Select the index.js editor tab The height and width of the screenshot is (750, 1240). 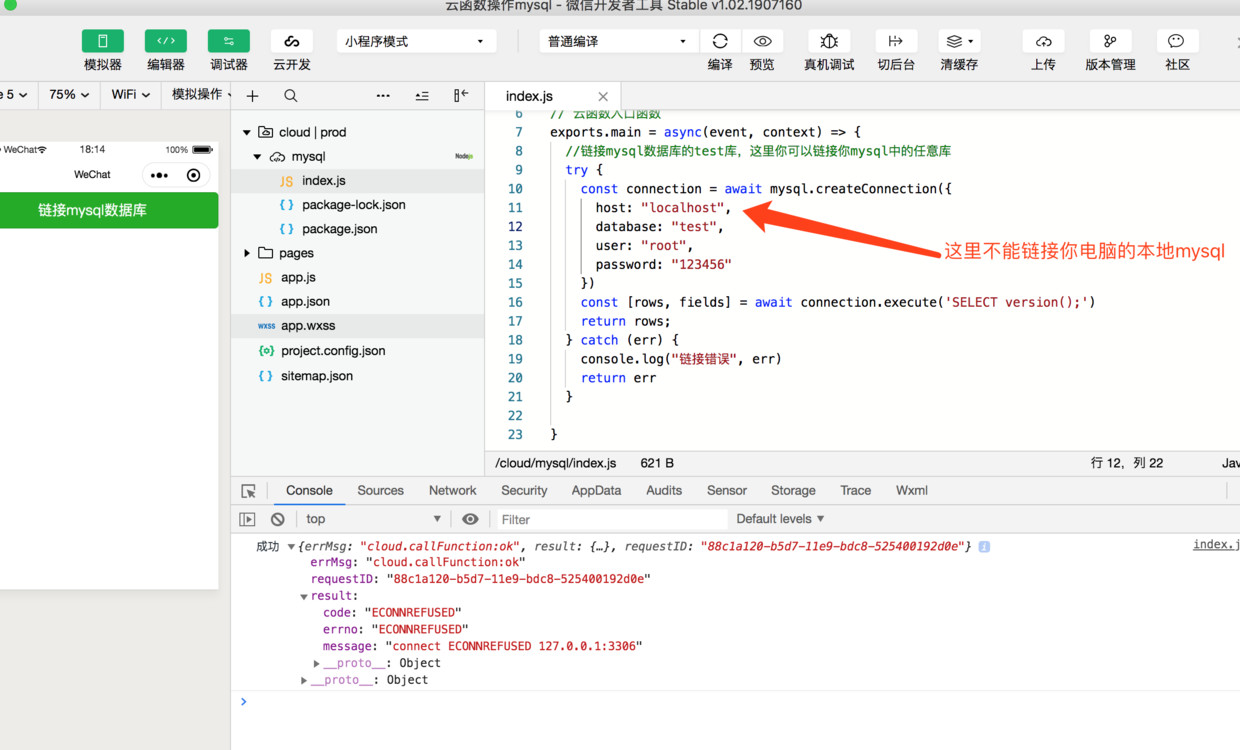tap(529, 96)
